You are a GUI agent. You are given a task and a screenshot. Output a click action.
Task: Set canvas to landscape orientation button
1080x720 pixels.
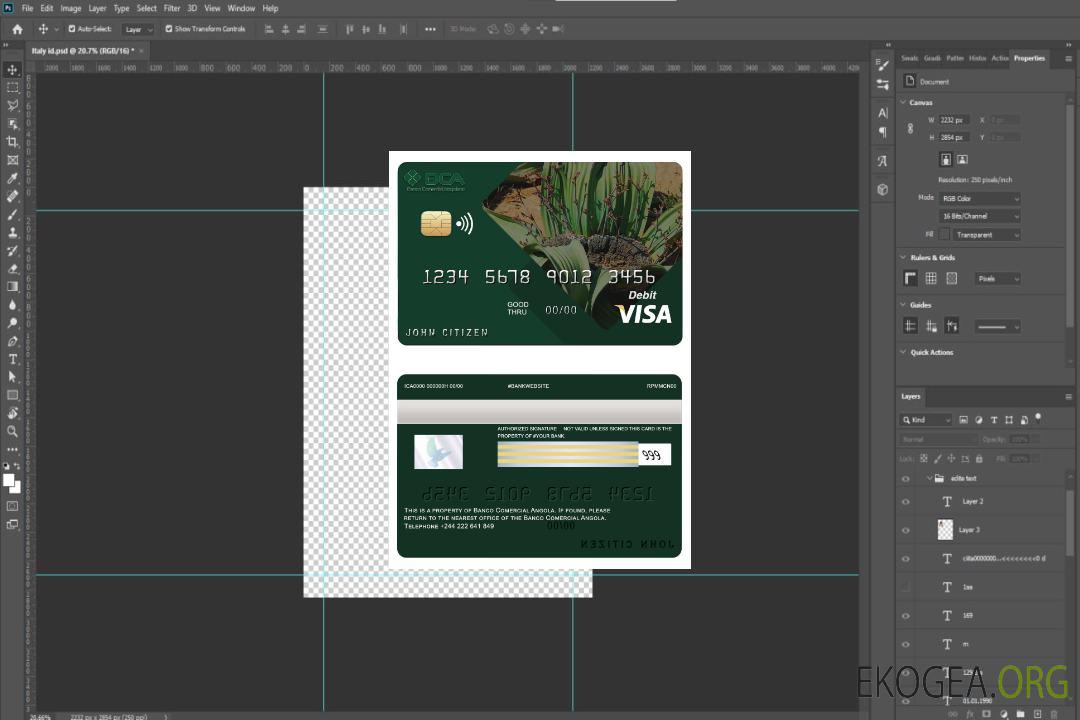coord(962,159)
